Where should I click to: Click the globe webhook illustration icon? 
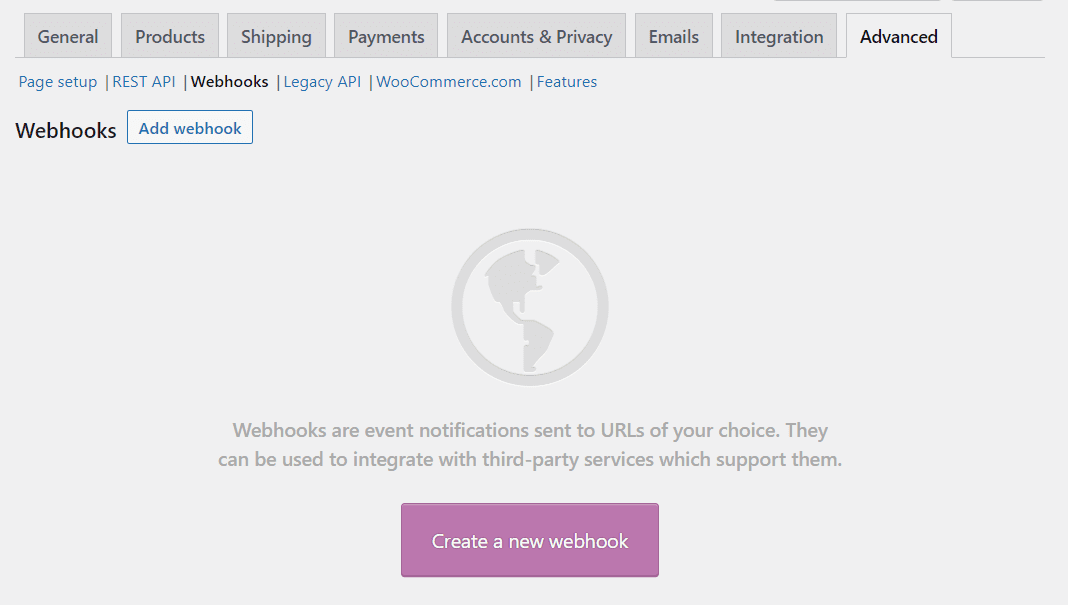point(530,305)
